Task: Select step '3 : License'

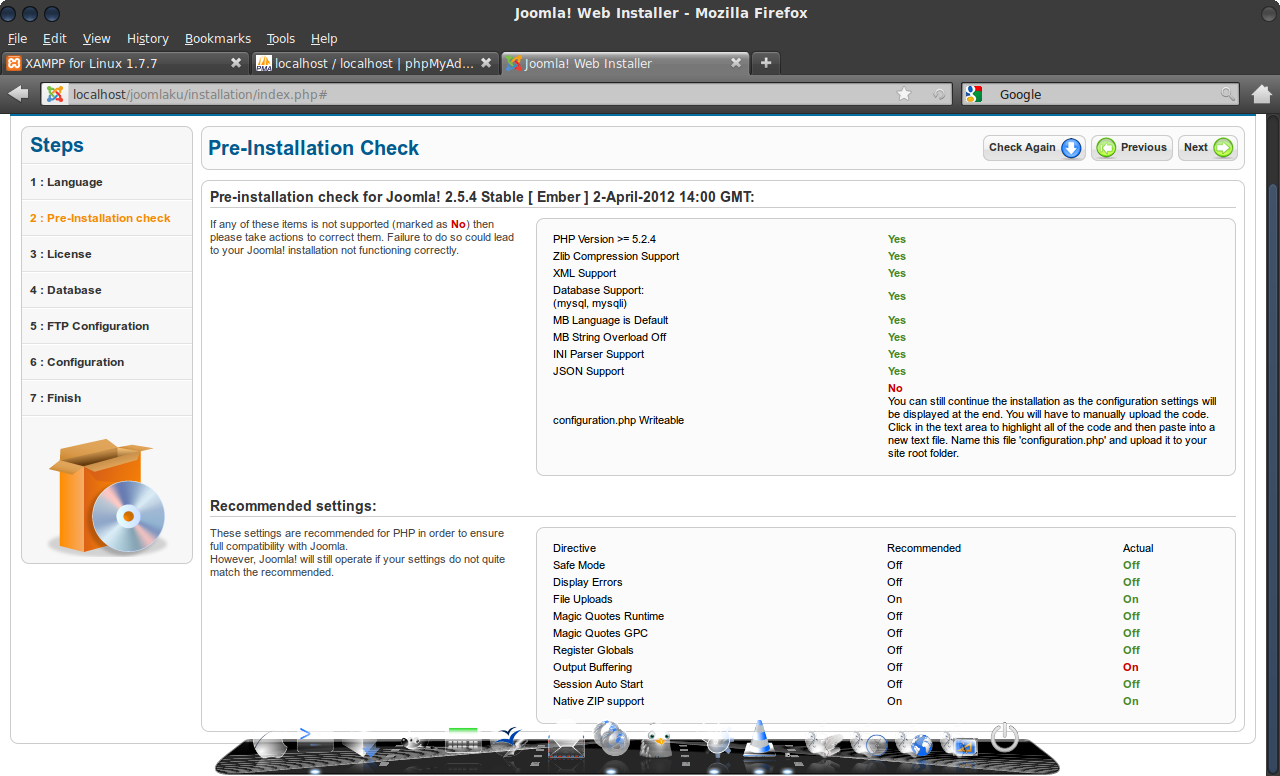Action: click(107, 254)
